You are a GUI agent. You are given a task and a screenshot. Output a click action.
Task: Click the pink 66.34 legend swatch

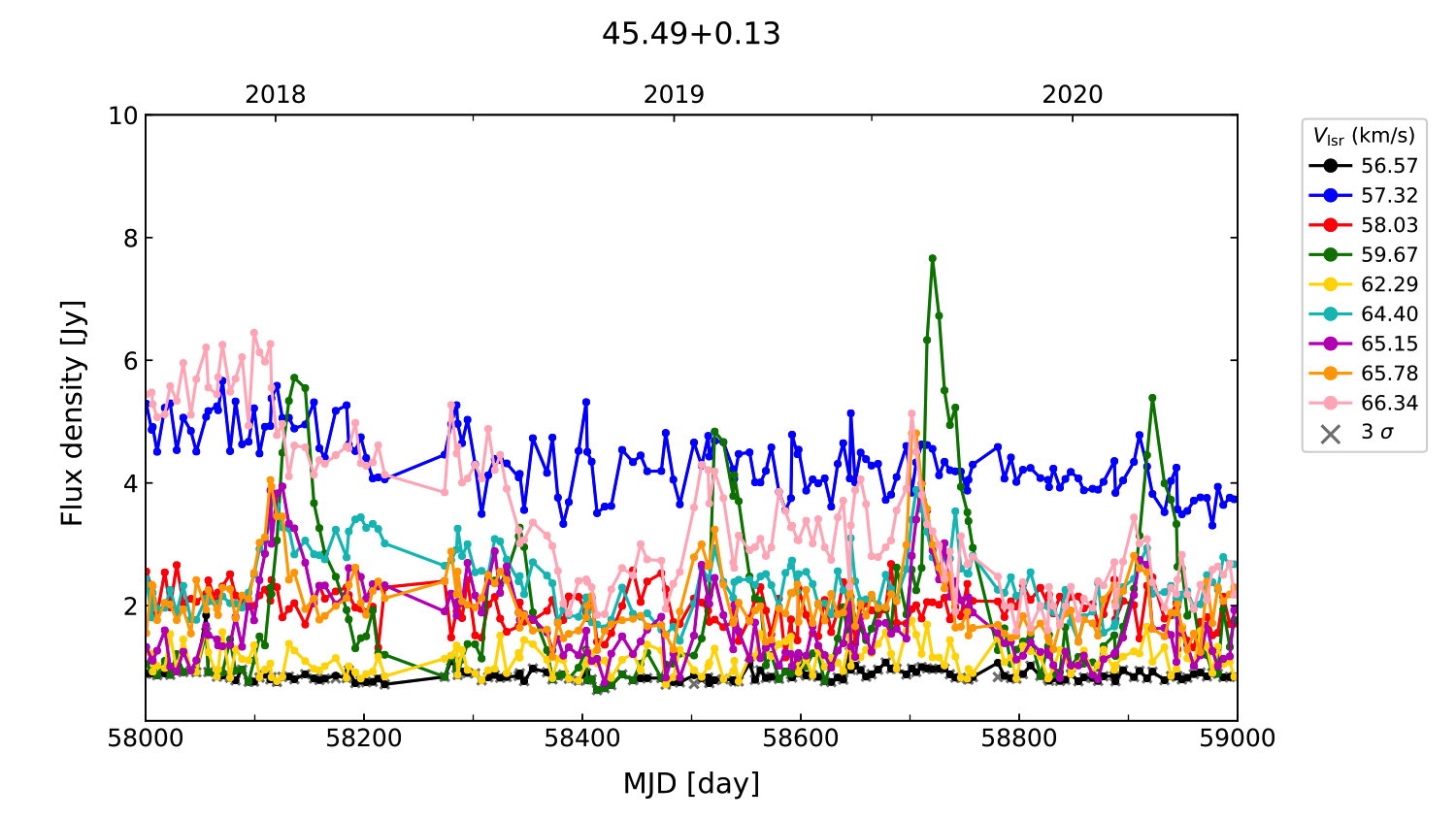pos(1330,403)
